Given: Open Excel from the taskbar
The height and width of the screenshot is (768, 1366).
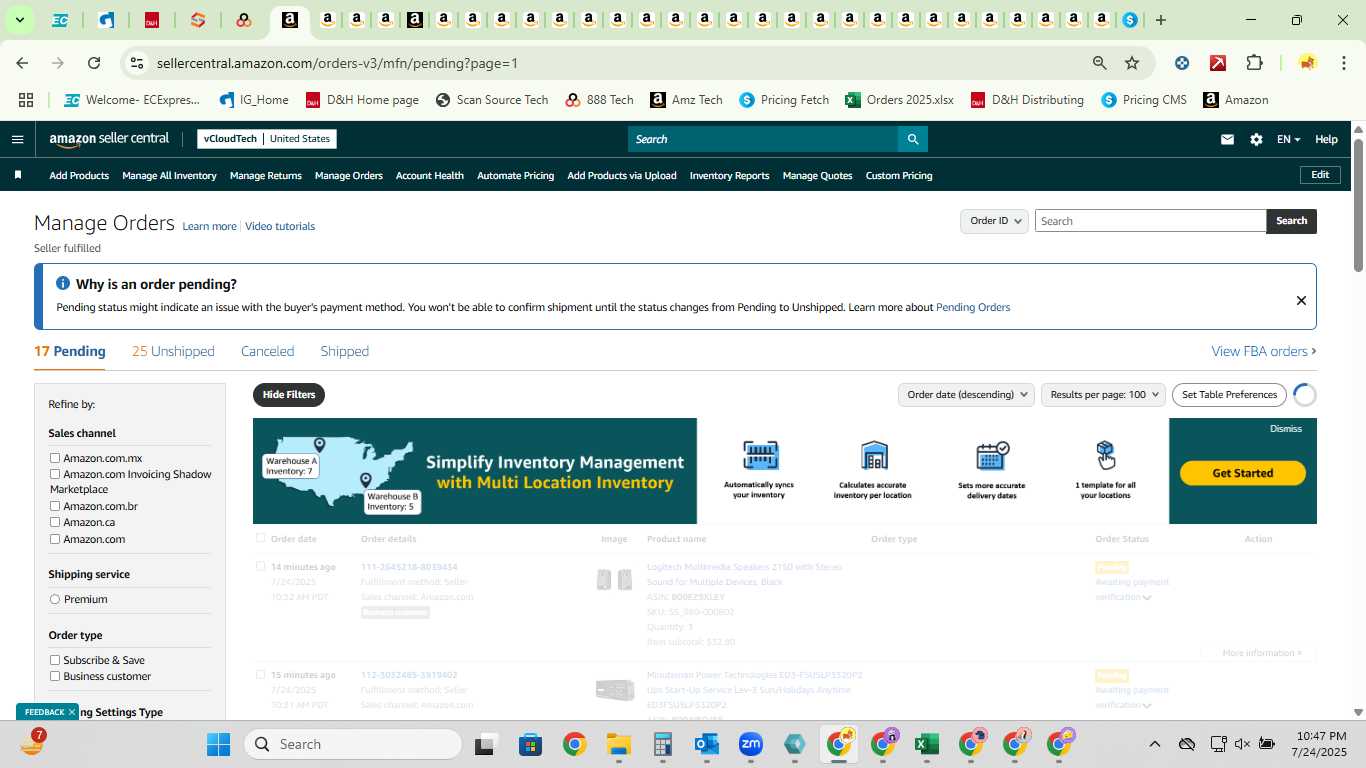Looking at the screenshot, I should click(926, 744).
